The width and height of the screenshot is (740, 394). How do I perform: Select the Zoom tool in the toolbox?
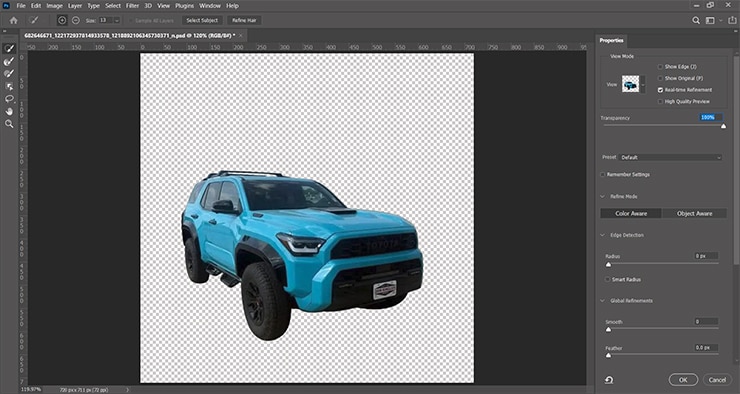[9, 124]
